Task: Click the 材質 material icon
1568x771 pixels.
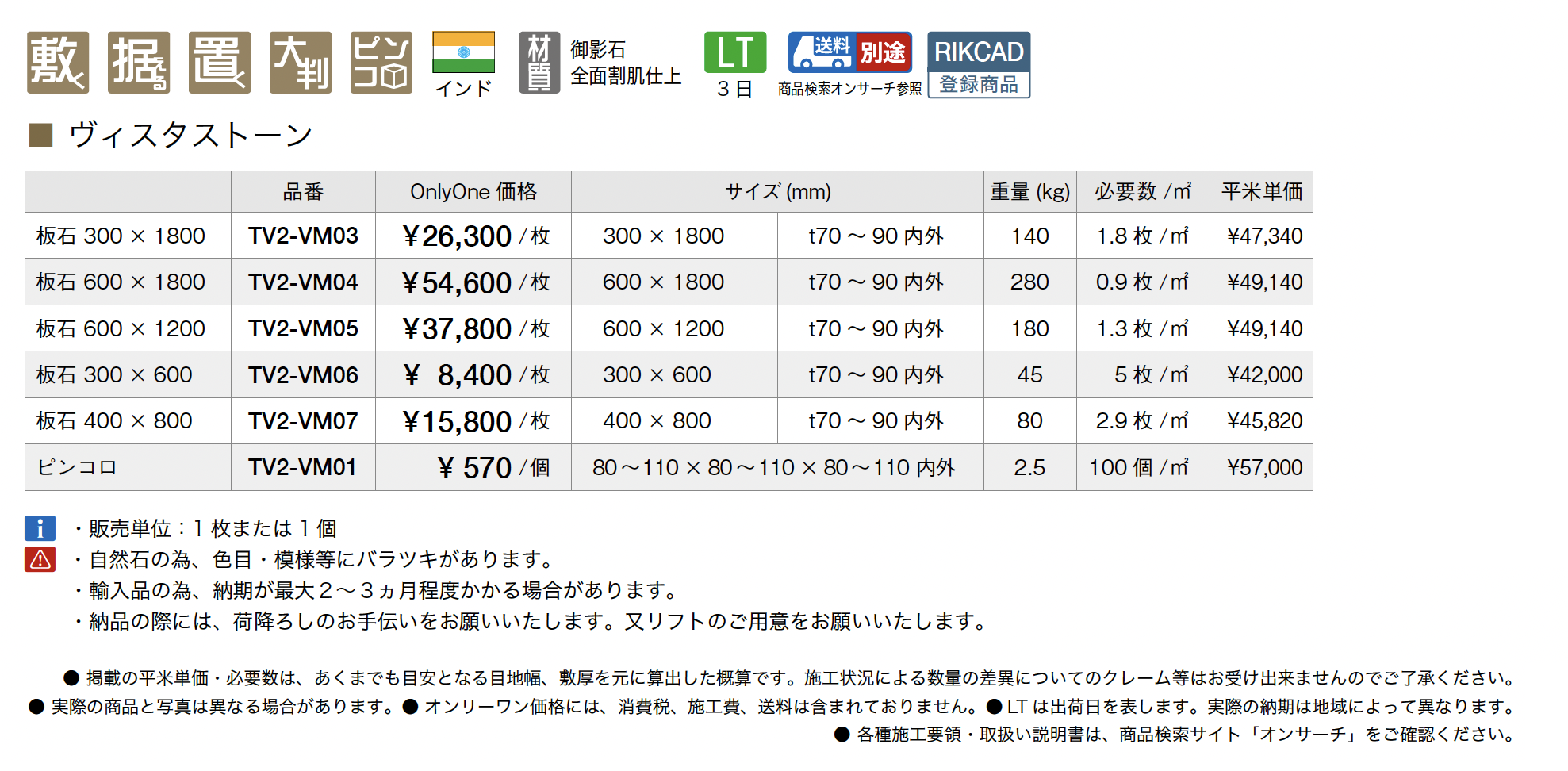Action: click(539, 63)
